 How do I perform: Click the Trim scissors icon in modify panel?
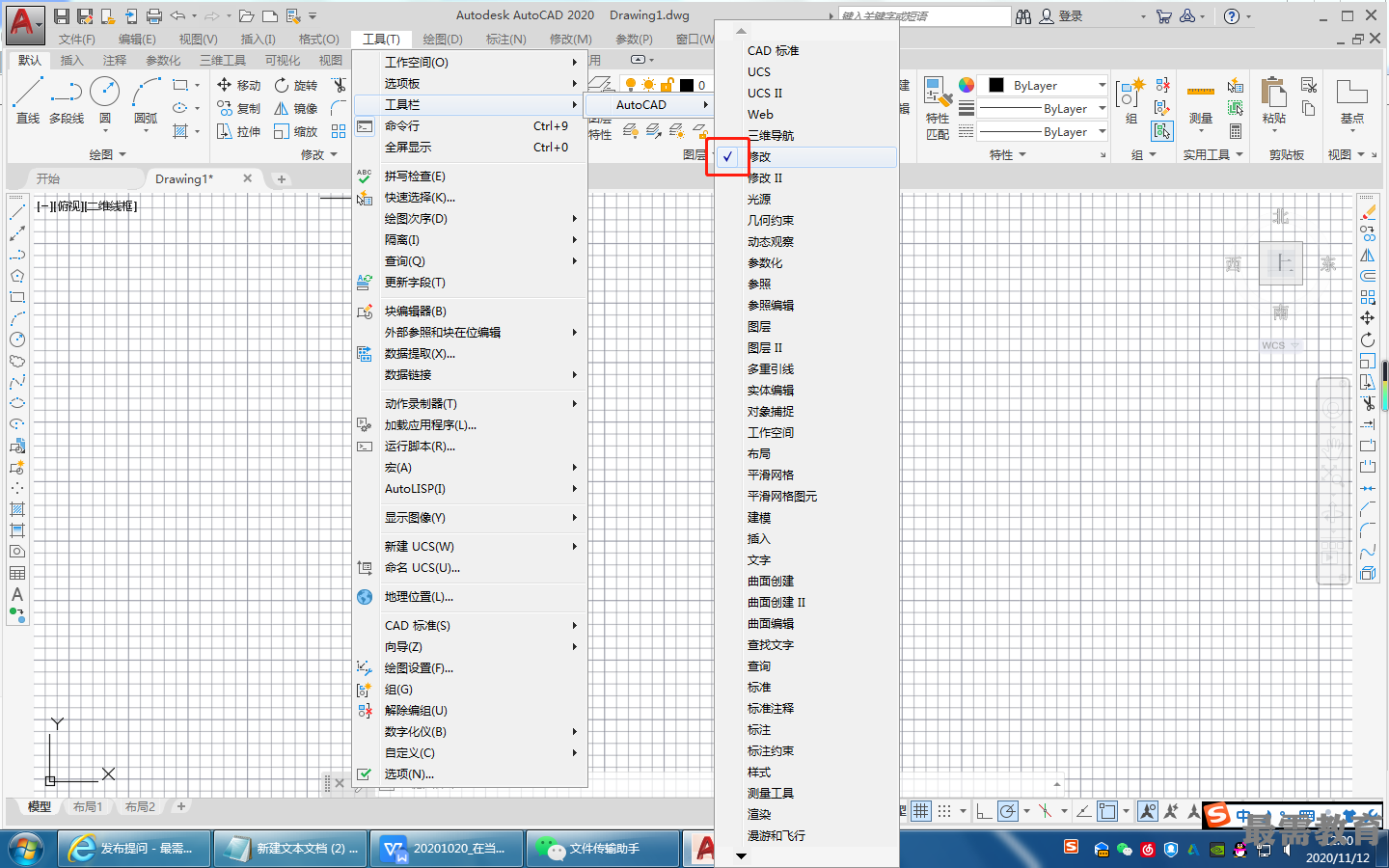[x=339, y=85]
